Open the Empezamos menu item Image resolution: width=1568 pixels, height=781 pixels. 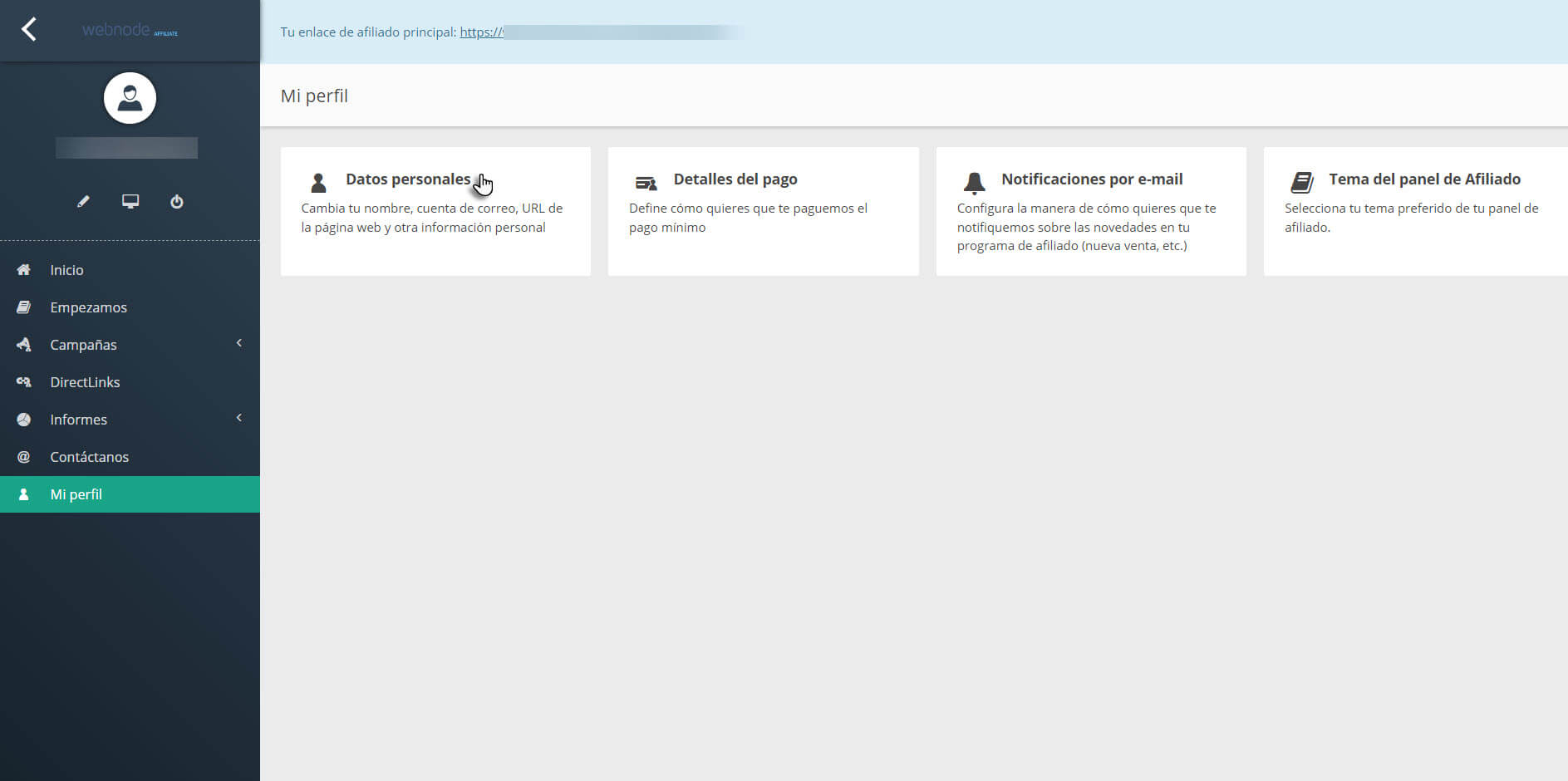tap(88, 307)
